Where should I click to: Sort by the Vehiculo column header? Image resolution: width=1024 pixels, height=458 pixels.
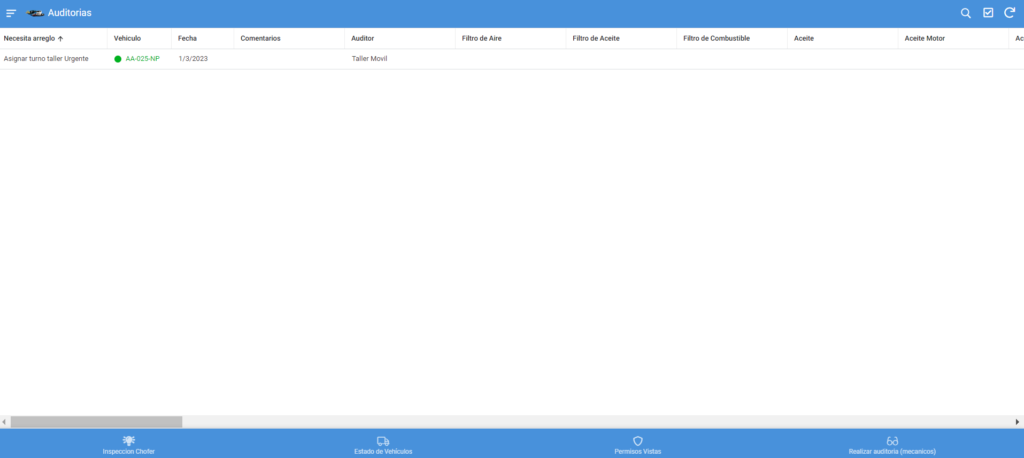coord(127,38)
